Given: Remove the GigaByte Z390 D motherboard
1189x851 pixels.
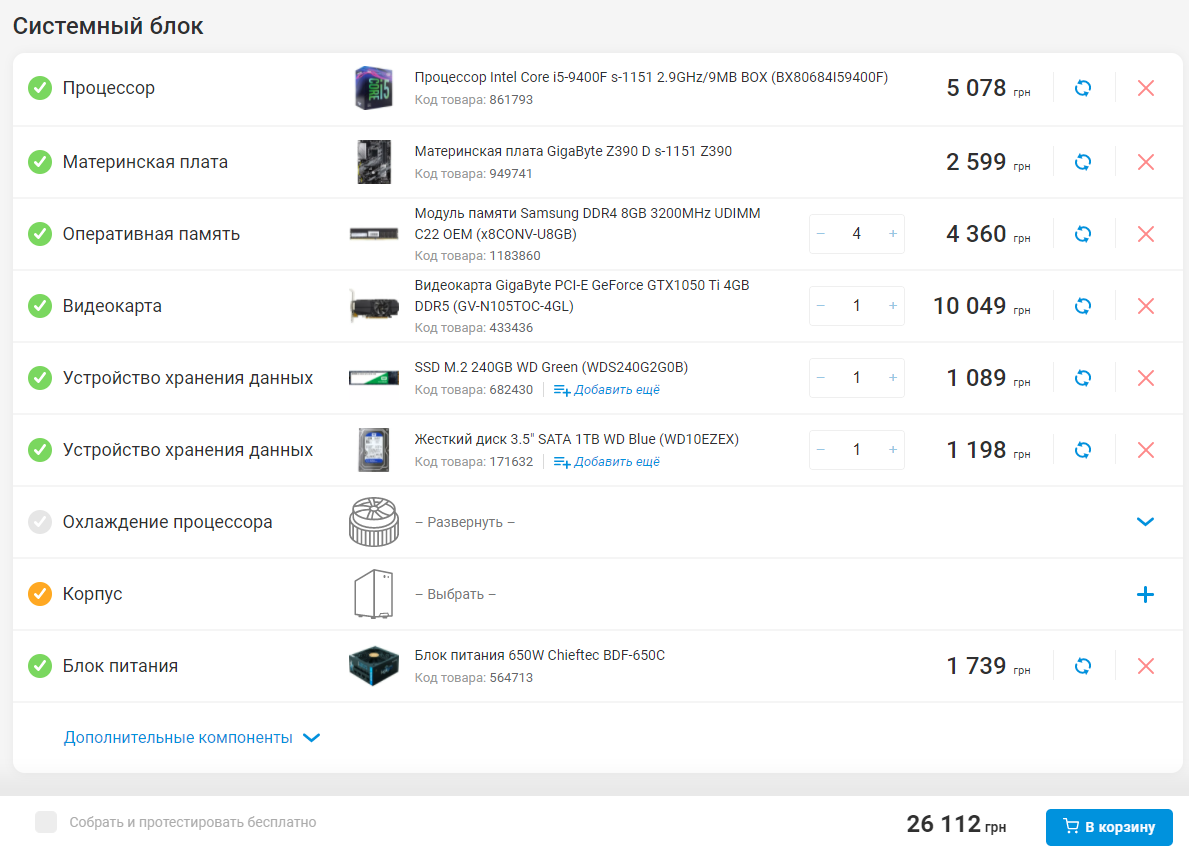Looking at the screenshot, I should pos(1146,162).
